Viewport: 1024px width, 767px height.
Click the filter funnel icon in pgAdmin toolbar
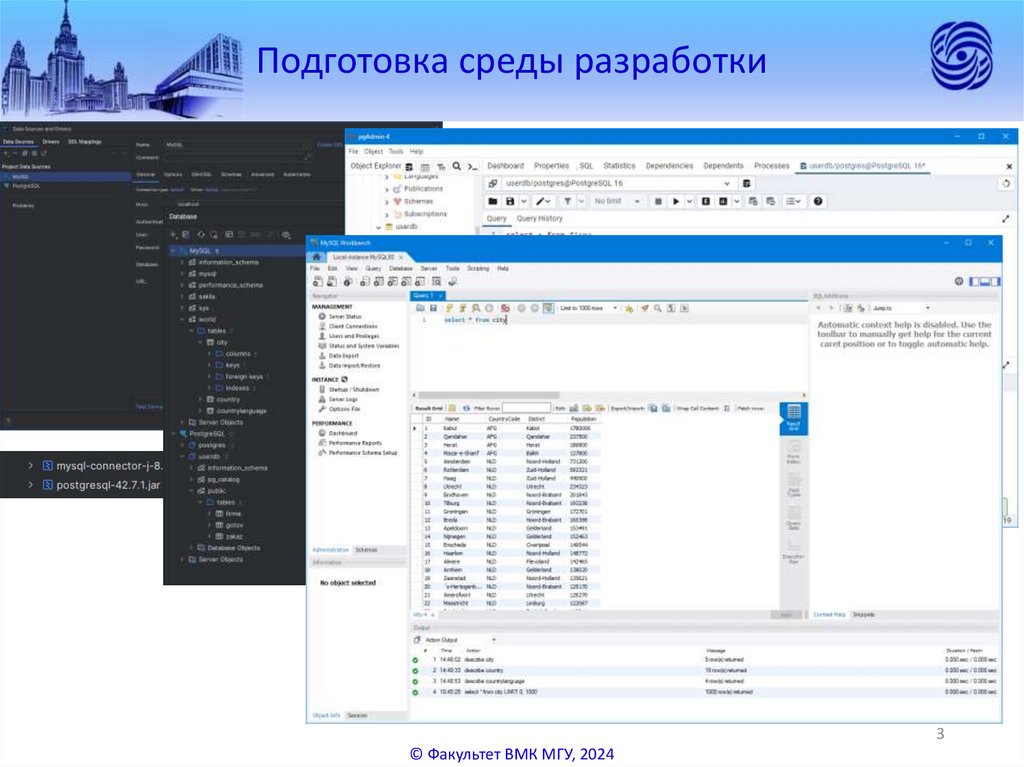568,201
